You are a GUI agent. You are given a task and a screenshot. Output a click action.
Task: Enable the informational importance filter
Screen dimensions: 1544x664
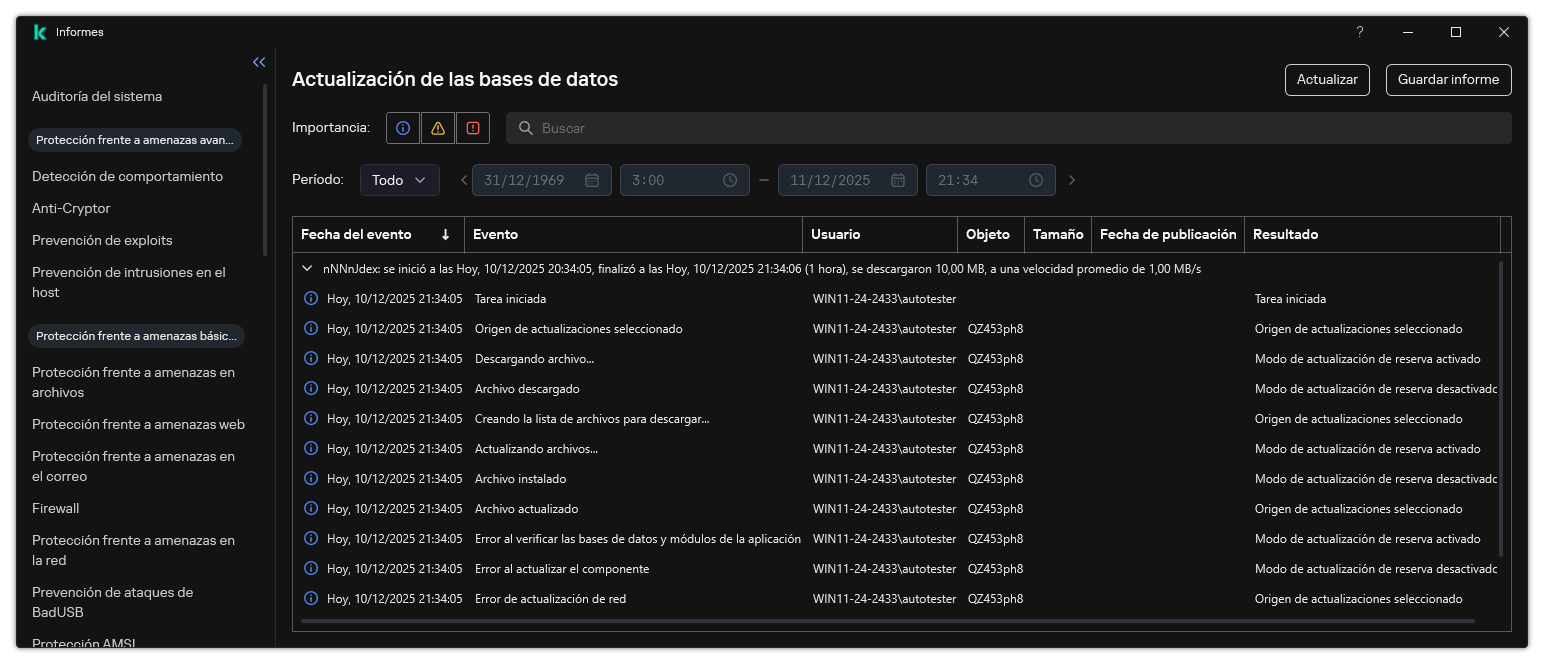coord(403,128)
